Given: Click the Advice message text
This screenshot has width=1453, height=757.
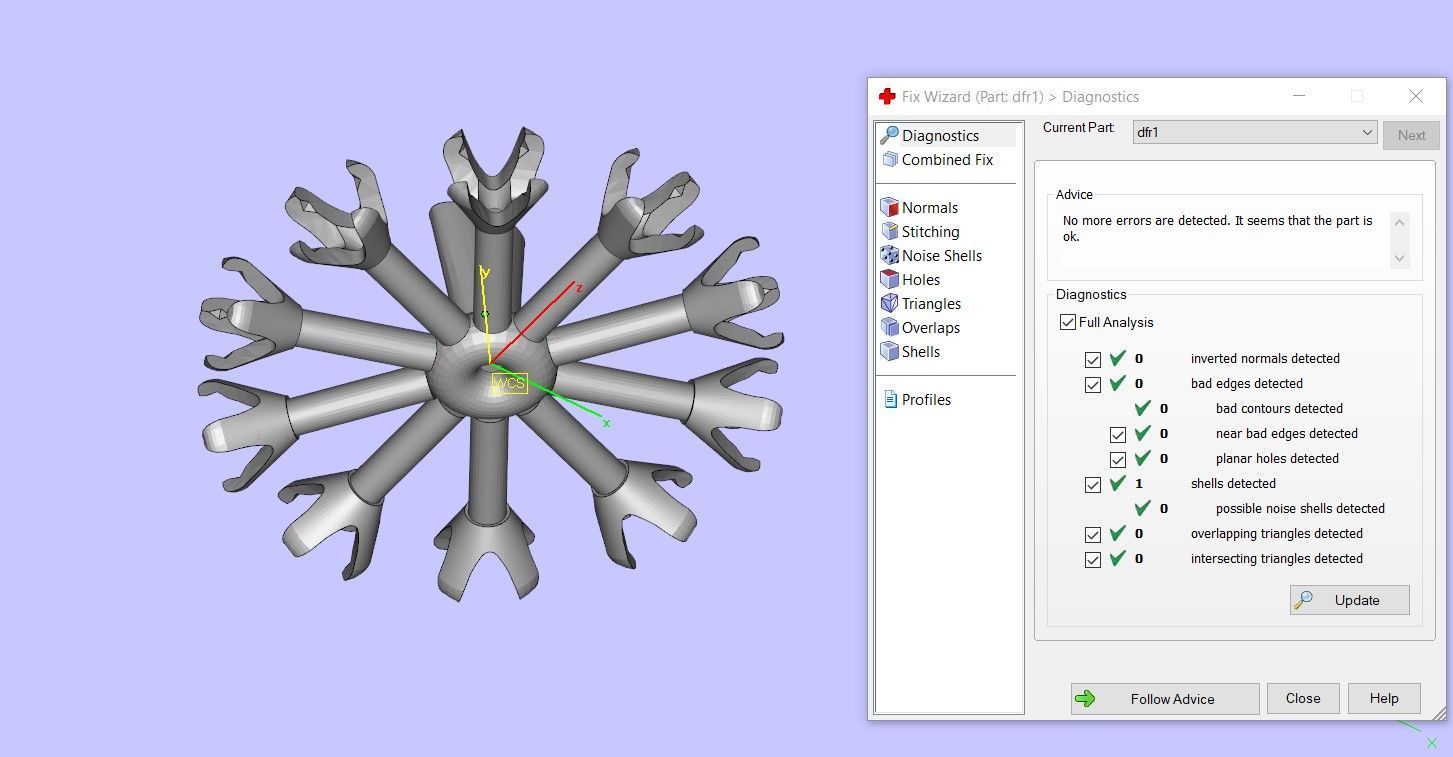Looking at the screenshot, I should [1218, 228].
